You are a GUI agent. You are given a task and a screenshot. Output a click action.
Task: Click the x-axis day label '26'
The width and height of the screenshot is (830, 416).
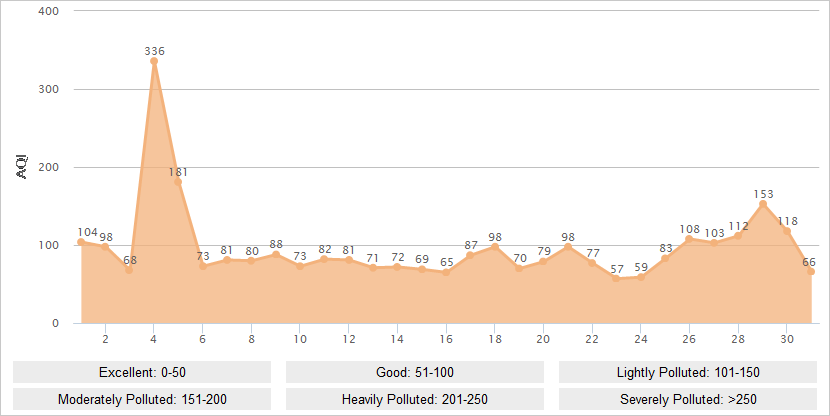(x=689, y=339)
